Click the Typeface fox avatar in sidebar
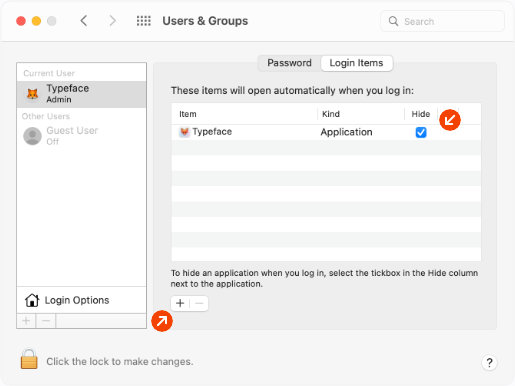515x386 pixels. click(32, 94)
